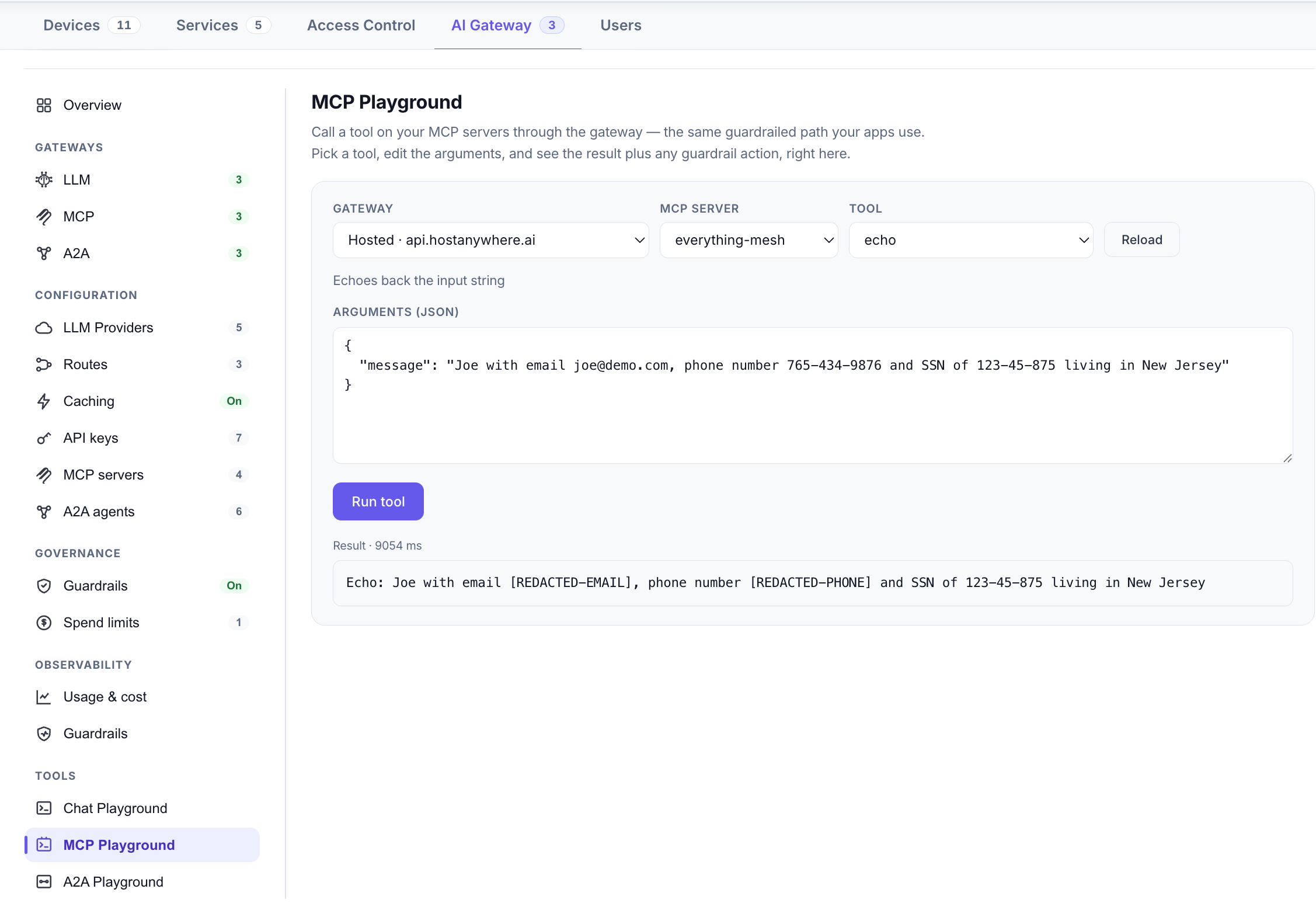
Task: Go to the Users tab
Action: pos(621,25)
